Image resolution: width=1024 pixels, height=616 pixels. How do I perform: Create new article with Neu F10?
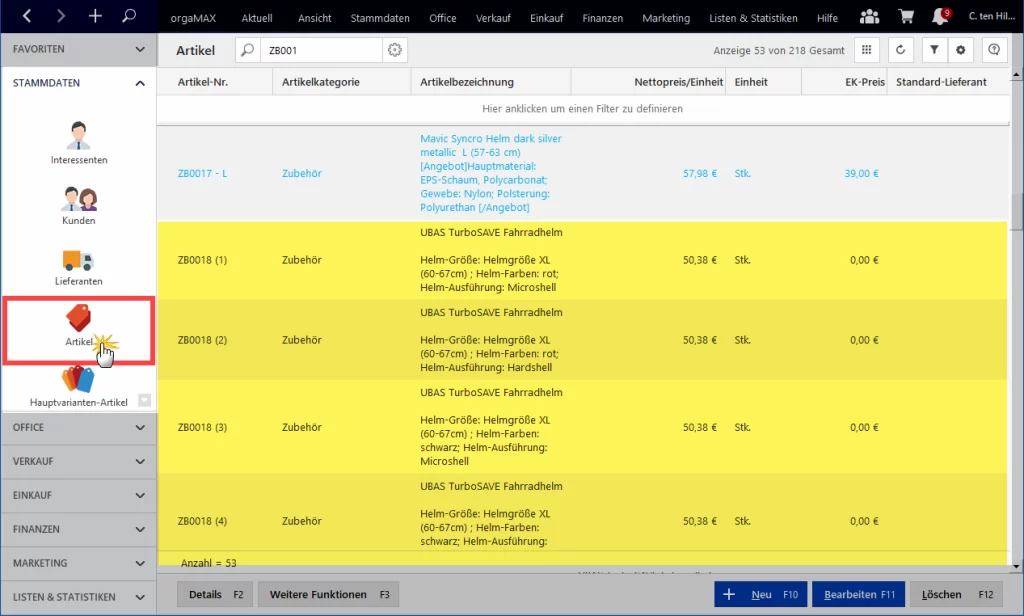[x=761, y=594]
